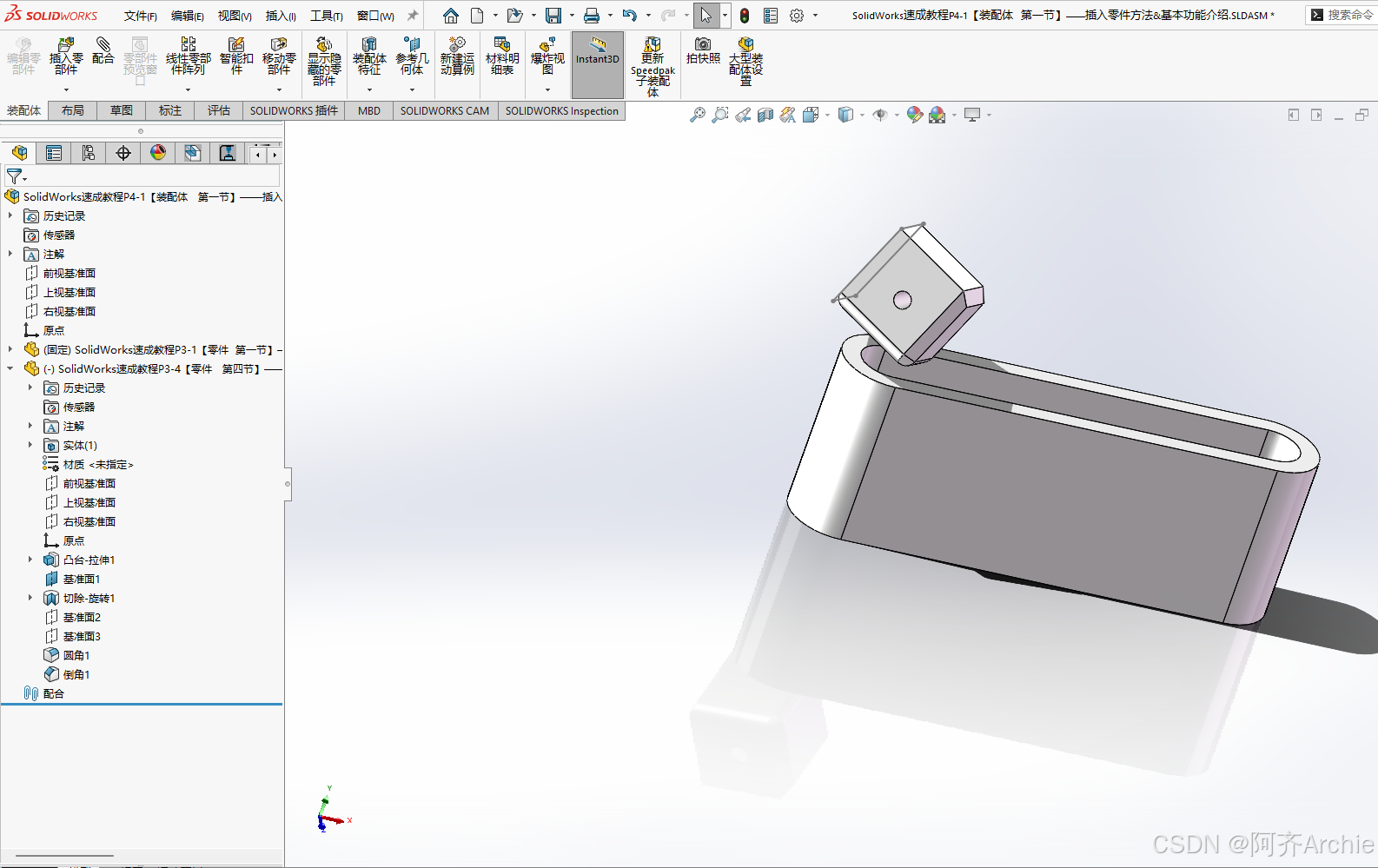Click Edit Appearance color ball icon

point(914,115)
